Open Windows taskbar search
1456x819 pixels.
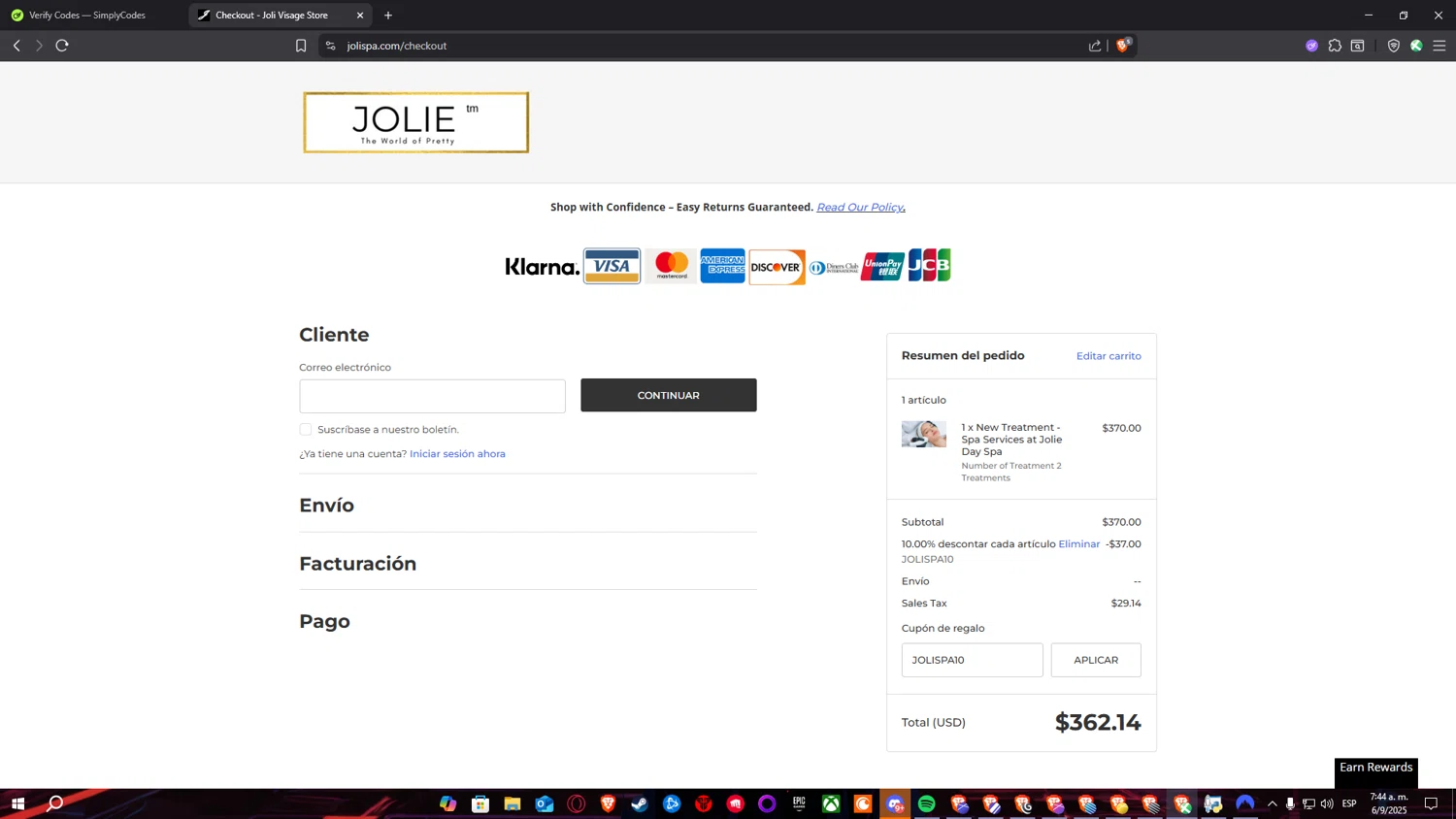pyautogui.click(x=55, y=803)
